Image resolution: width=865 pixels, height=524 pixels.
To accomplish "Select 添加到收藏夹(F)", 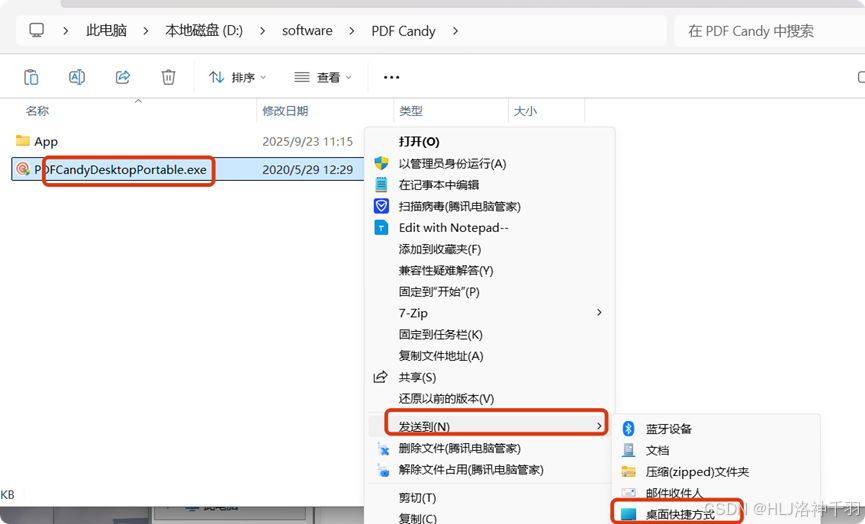I will tap(440, 249).
